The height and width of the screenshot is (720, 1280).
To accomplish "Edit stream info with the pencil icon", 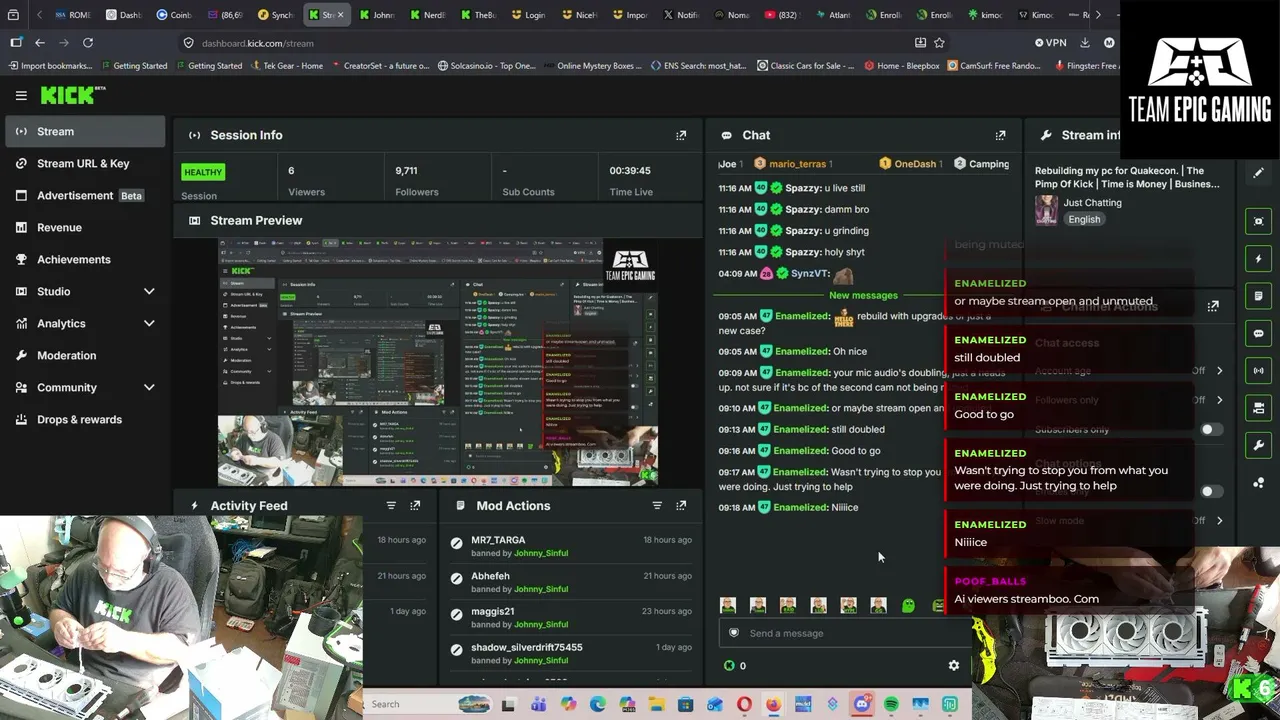I will [x=1258, y=173].
